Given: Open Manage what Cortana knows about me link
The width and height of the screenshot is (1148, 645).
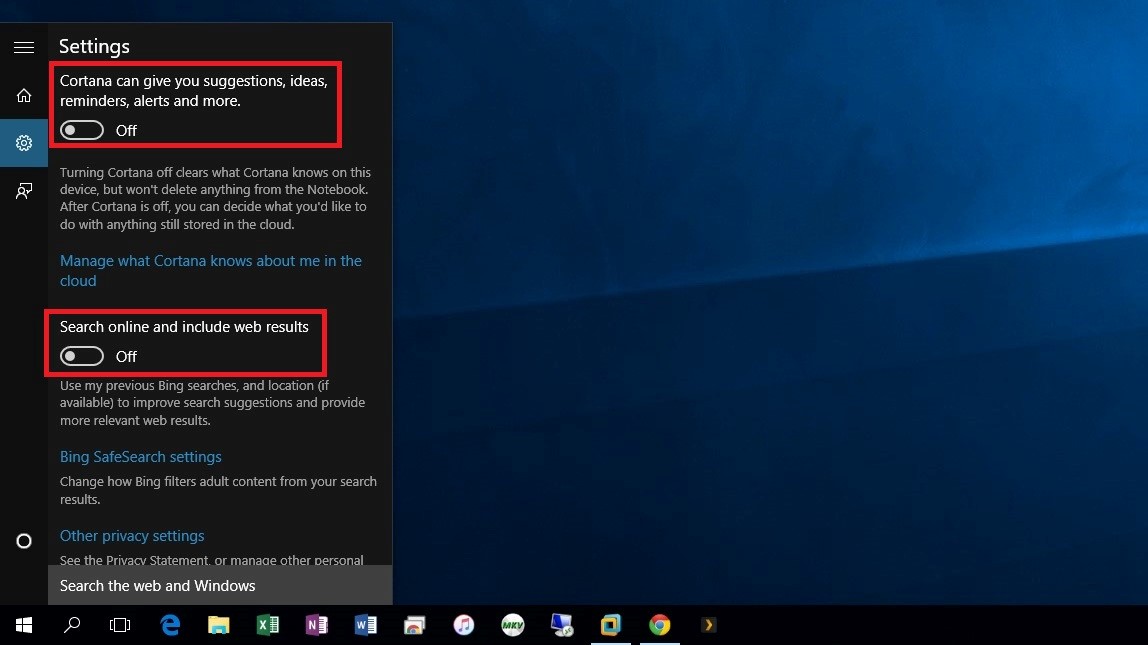Looking at the screenshot, I should tap(211, 271).
